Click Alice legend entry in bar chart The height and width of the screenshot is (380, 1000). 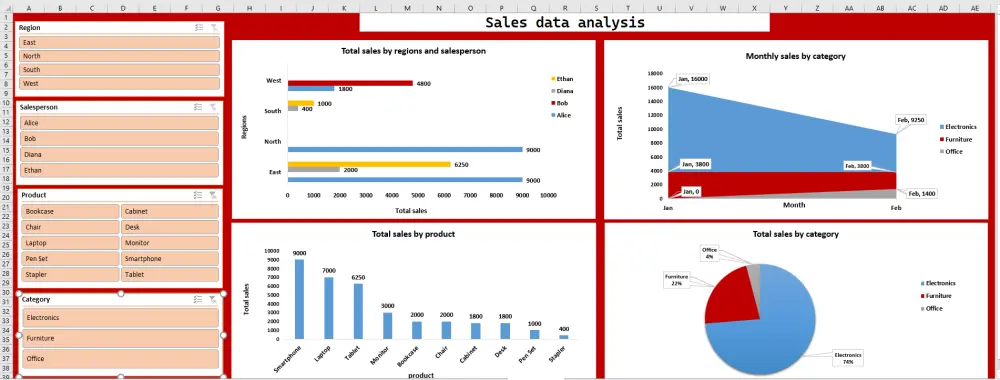tap(561, 115)
